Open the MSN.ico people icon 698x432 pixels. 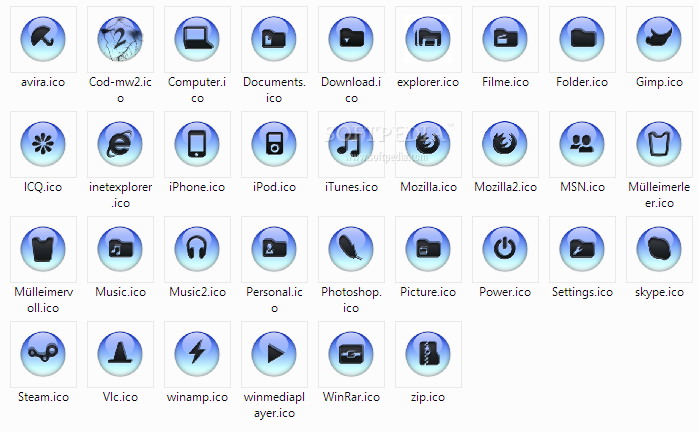tap(582, 144)
